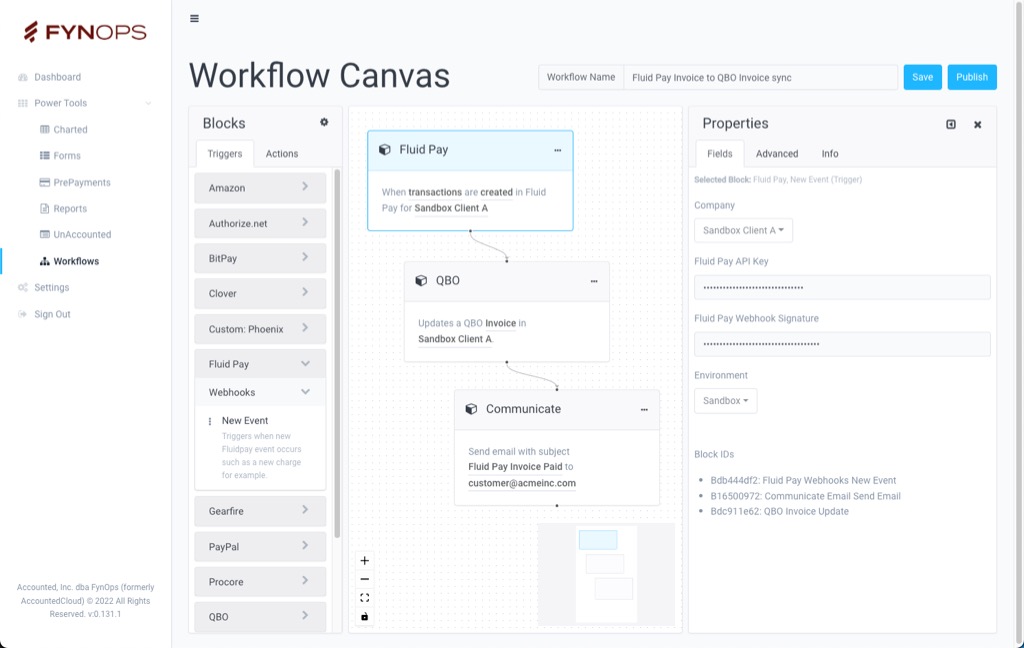Select the Fields tab in Properties
The width and height of the screenshot is (1024, 648).
(720, 154)
